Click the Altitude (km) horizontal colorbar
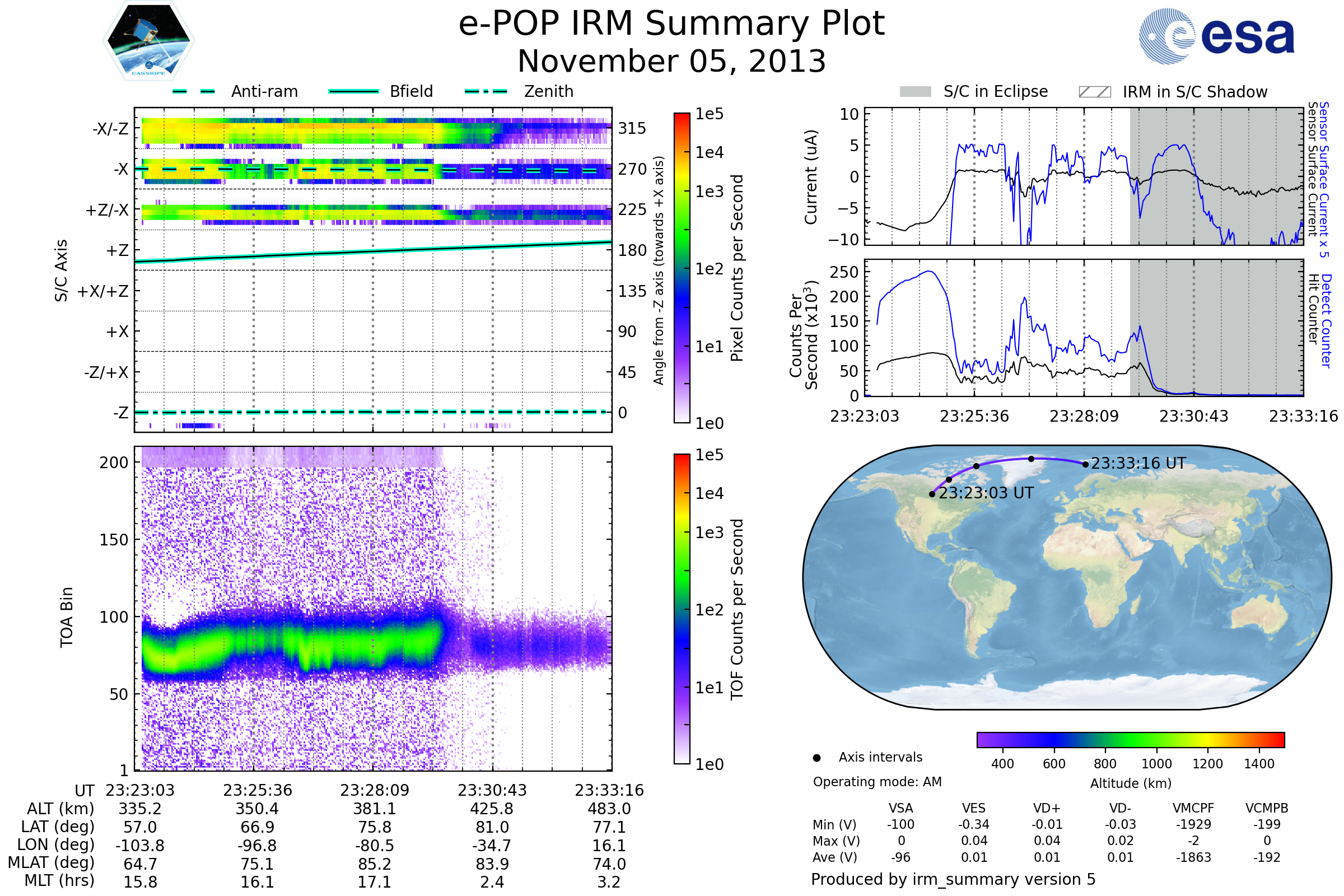The height and width of the screenshot is (896, 1344). pos(1130,739)
